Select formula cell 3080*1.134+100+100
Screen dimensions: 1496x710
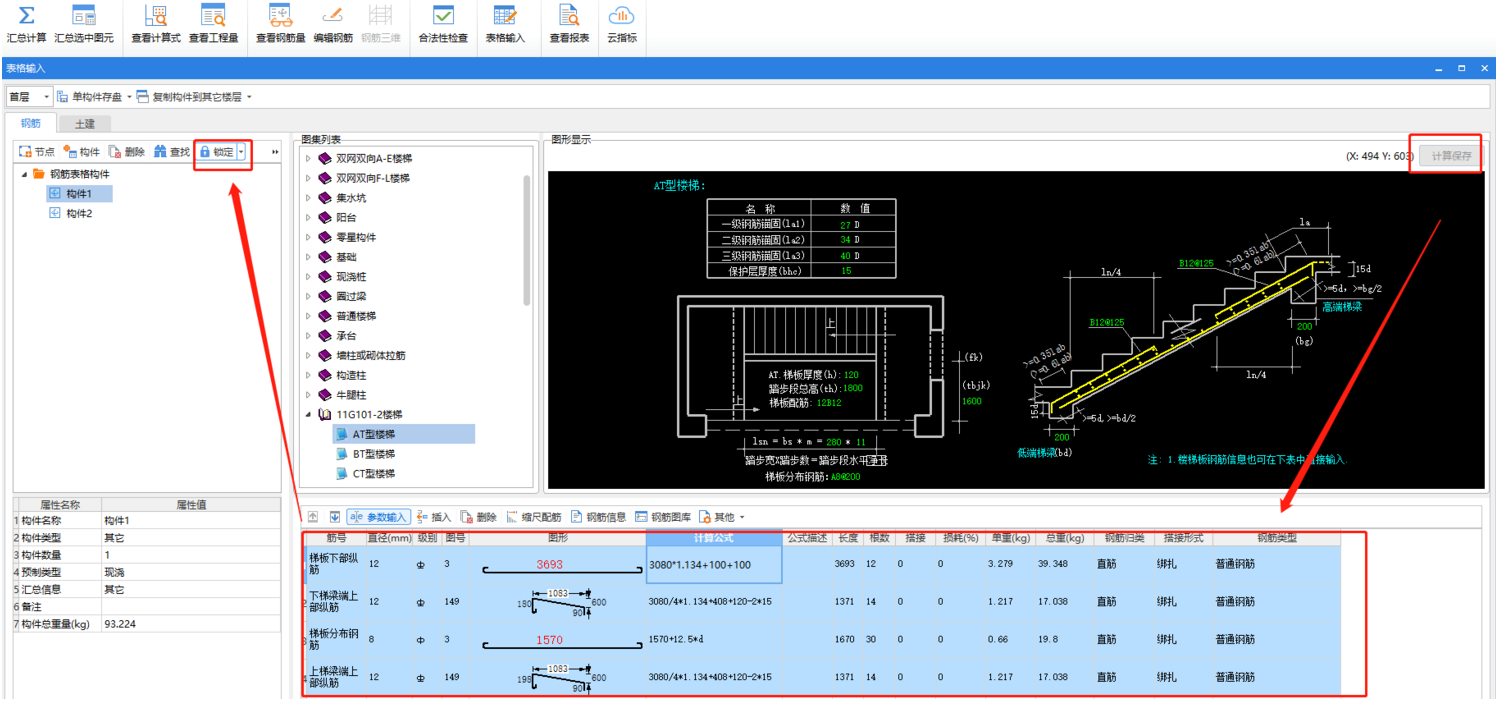pyautogui.click(x=714, y=565)
